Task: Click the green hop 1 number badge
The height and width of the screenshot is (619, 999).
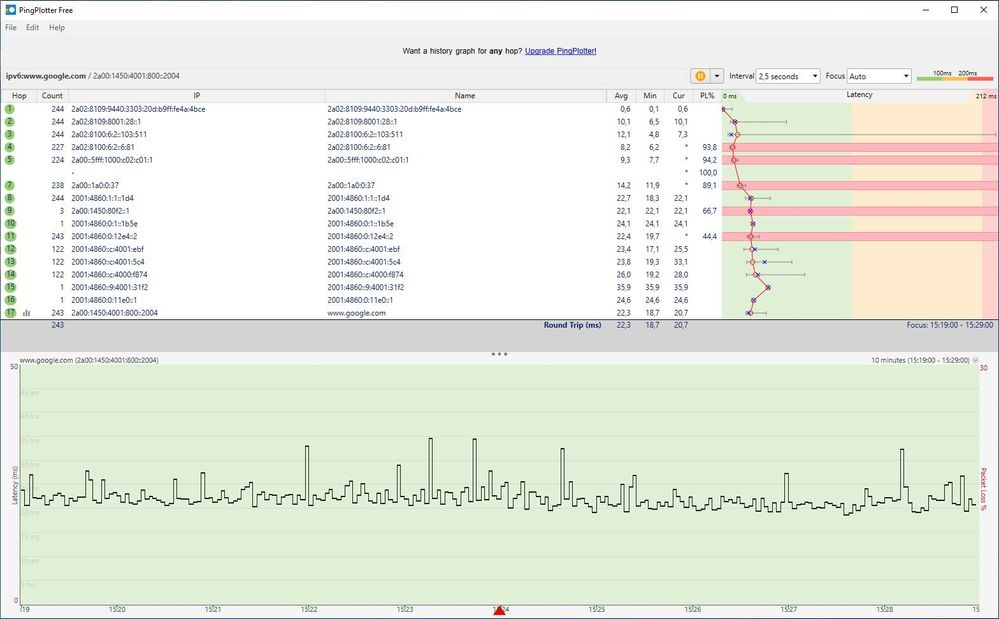Action: 9,108
